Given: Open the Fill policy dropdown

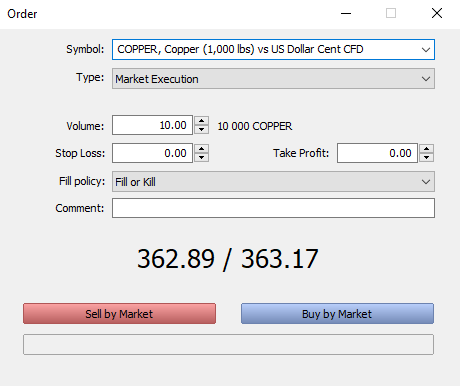Looking at the screenshot, I should pyautogui.click(x=273, y=182).
